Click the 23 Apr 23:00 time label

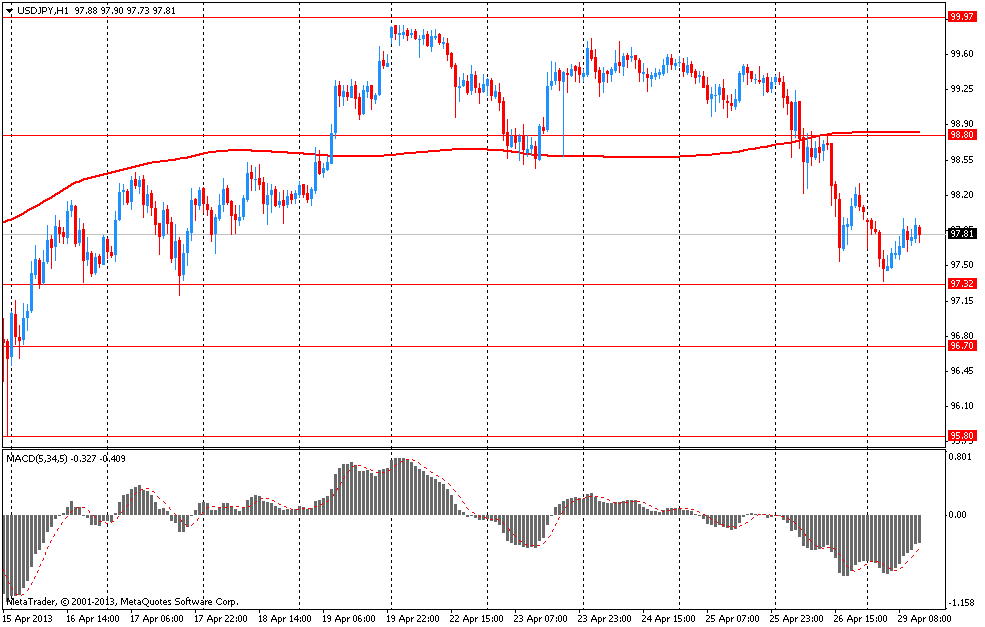coord(605,618)
